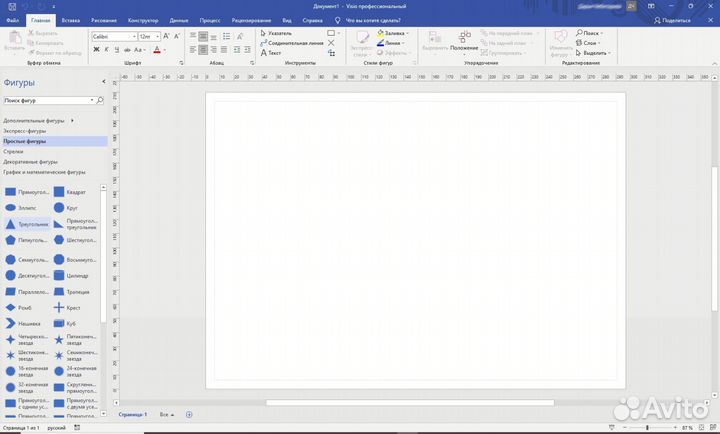Switch to the Draw (Рисование) tab
The height and width of the screenshot is (434, 720).
point(104,20)
